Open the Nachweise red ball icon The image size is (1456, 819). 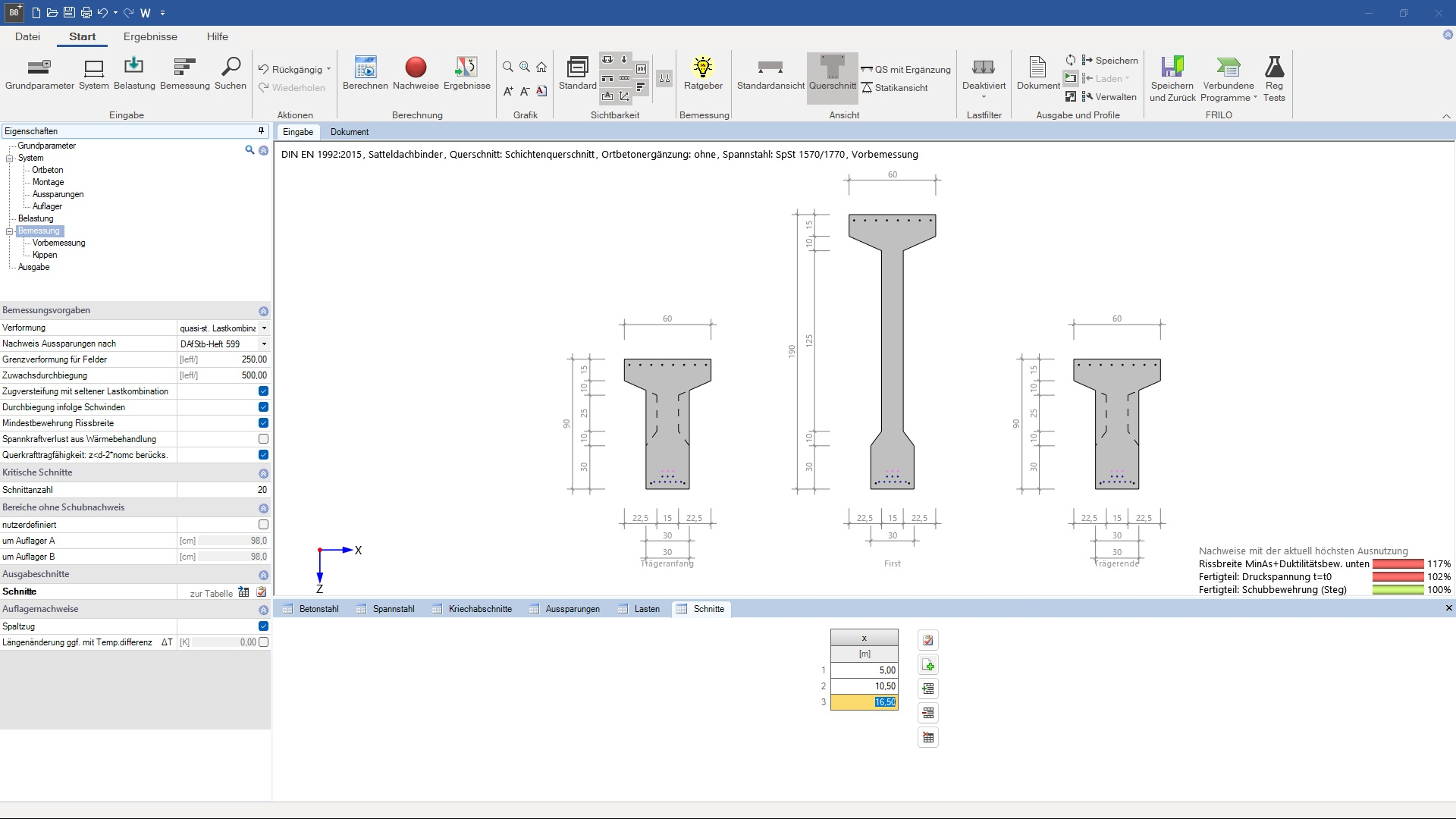coord(416,68)
